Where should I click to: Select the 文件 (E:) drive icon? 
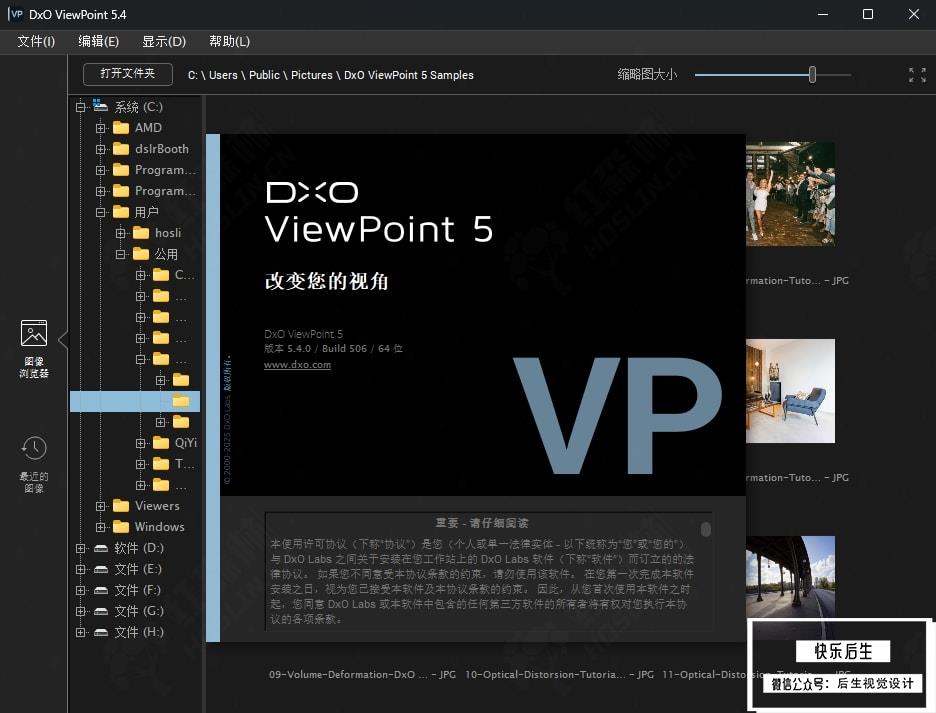click(x=101, y=569)
